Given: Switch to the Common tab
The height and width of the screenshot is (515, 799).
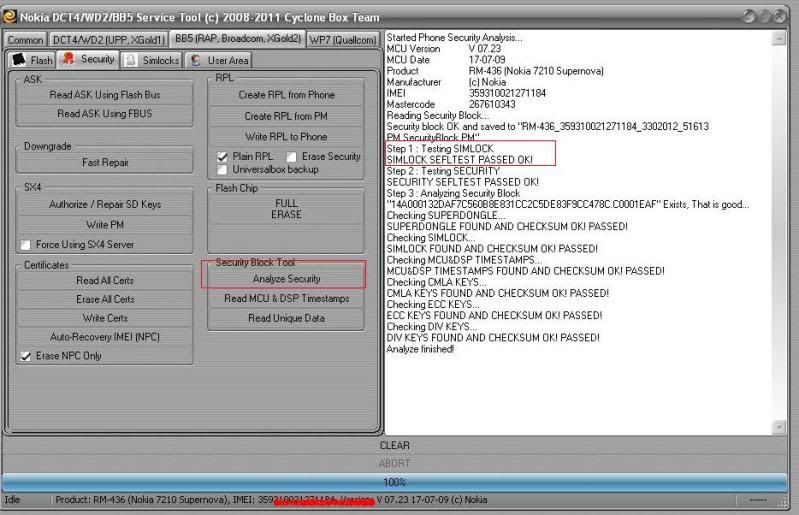Looking at the screenshot, I should click(25, 39).
